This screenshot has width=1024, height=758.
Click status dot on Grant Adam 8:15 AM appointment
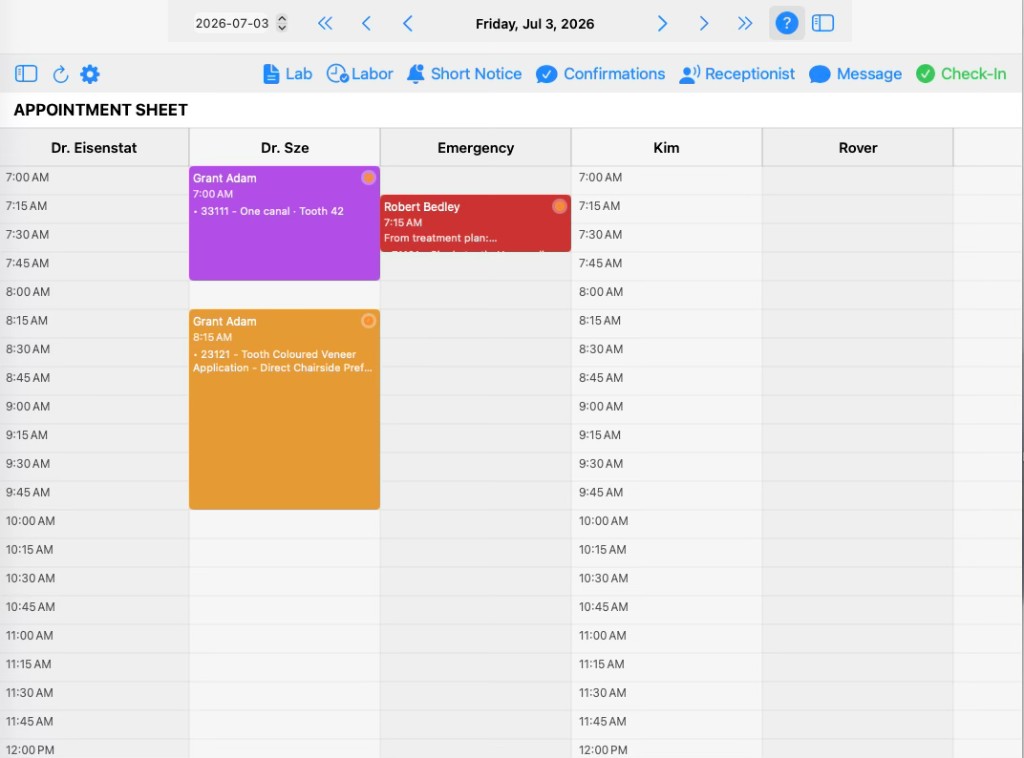click(368, 321)
